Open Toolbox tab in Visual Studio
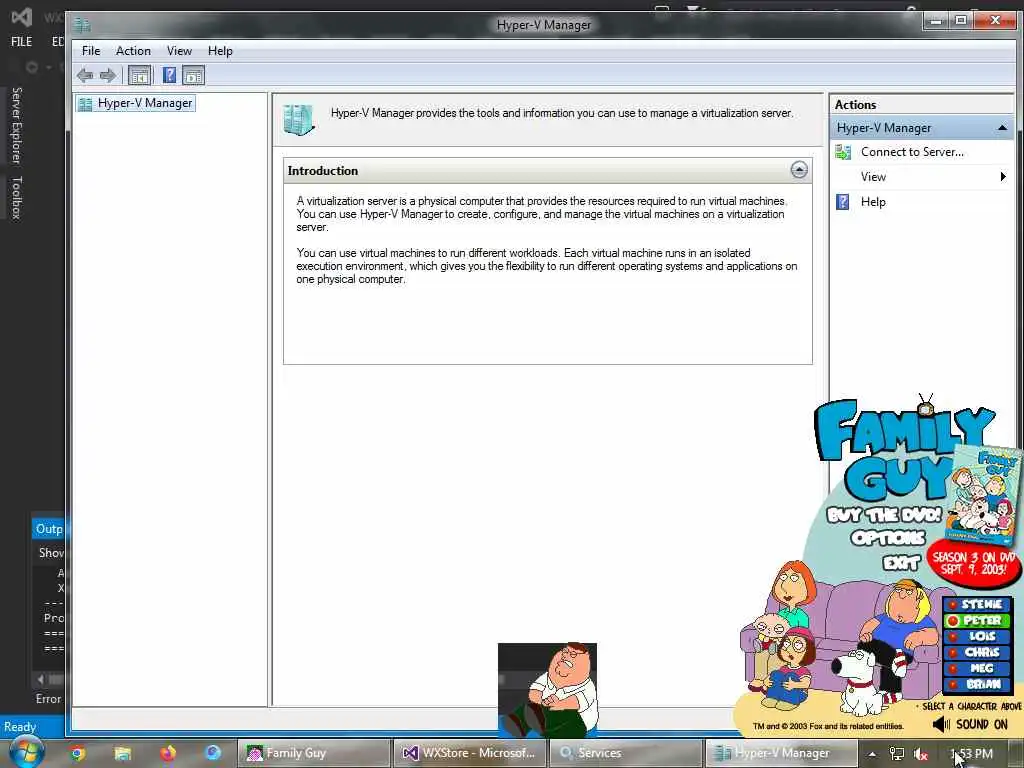Viewport: 1024px width, 768px height. (17, 197)
